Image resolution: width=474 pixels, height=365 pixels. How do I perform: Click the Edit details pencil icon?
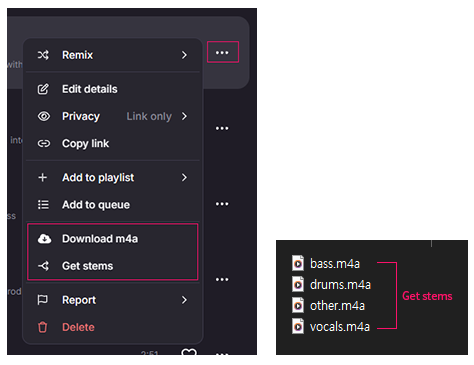coord(43,89)
